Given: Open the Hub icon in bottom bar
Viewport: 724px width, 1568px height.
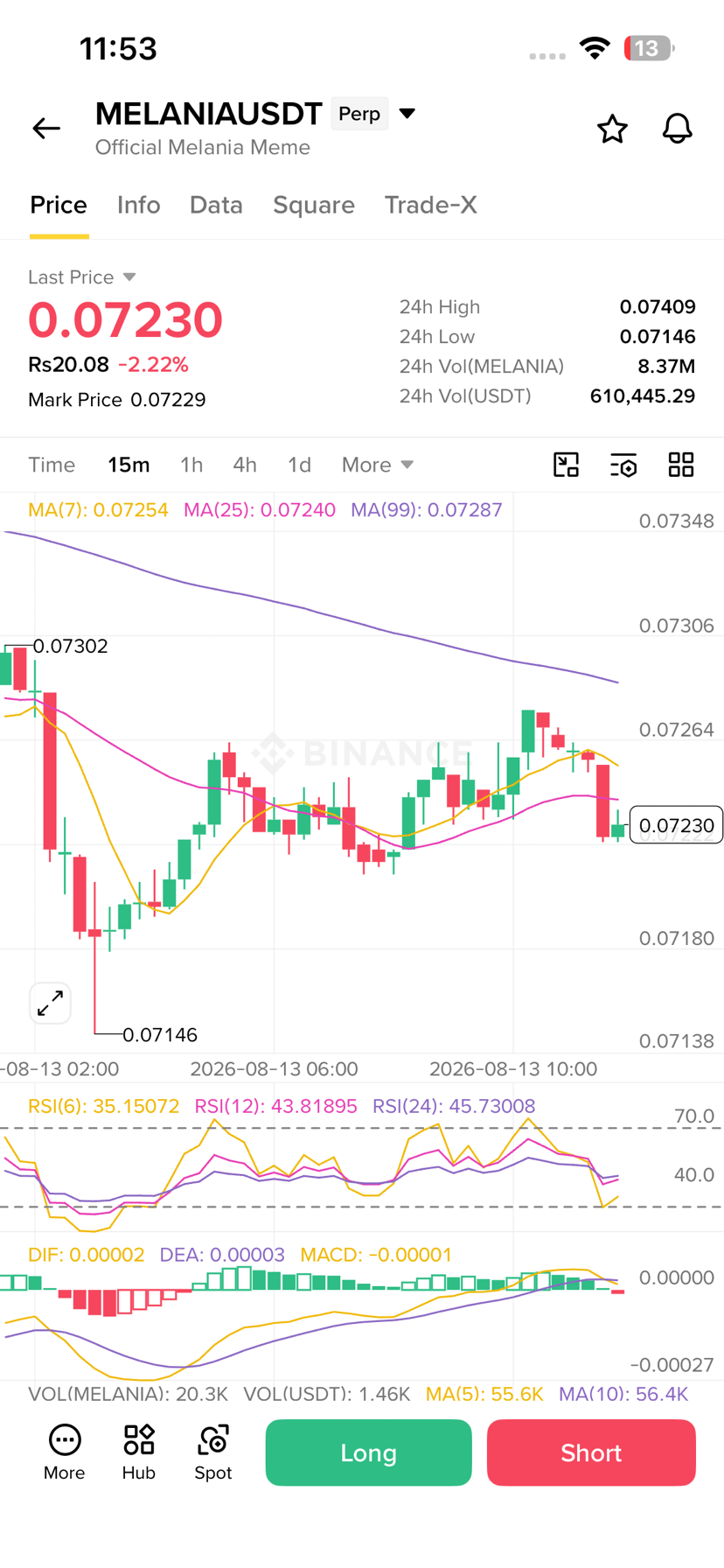Looking at the screenshot, I should [x=138, y=1452].
